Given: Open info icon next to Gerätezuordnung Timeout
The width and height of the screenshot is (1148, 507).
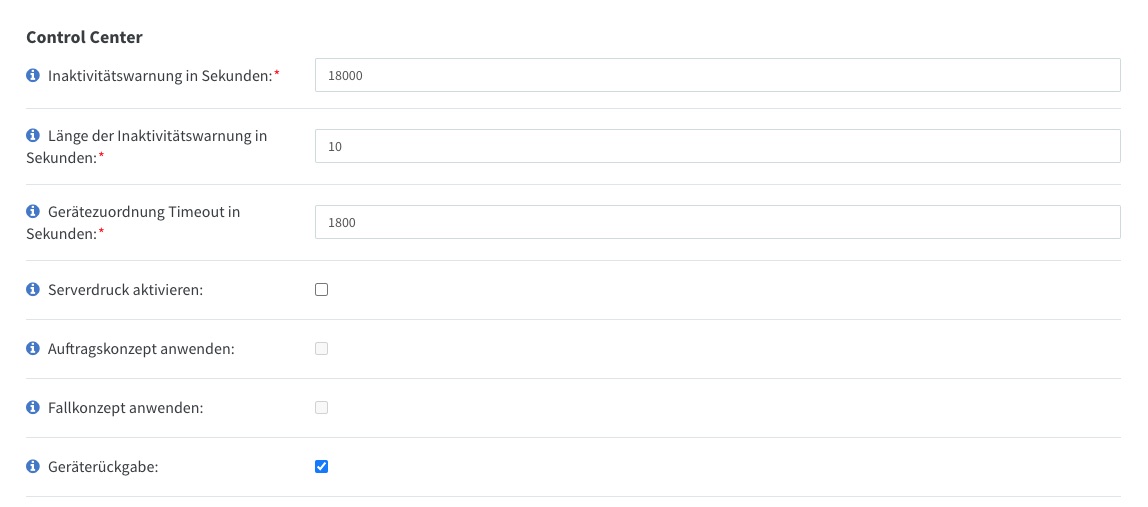Looking at the screenshot, I should (32, 212).
